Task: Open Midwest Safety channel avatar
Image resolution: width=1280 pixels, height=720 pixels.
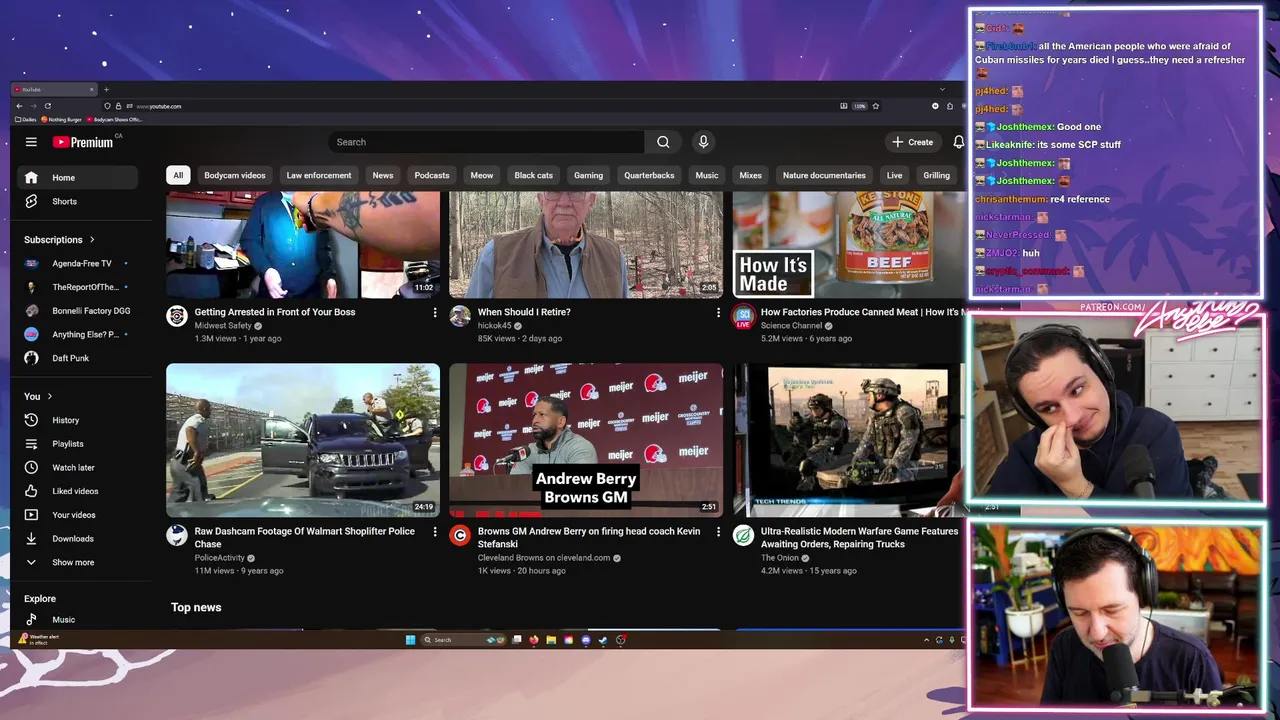Action: click(x=177, y=316)
